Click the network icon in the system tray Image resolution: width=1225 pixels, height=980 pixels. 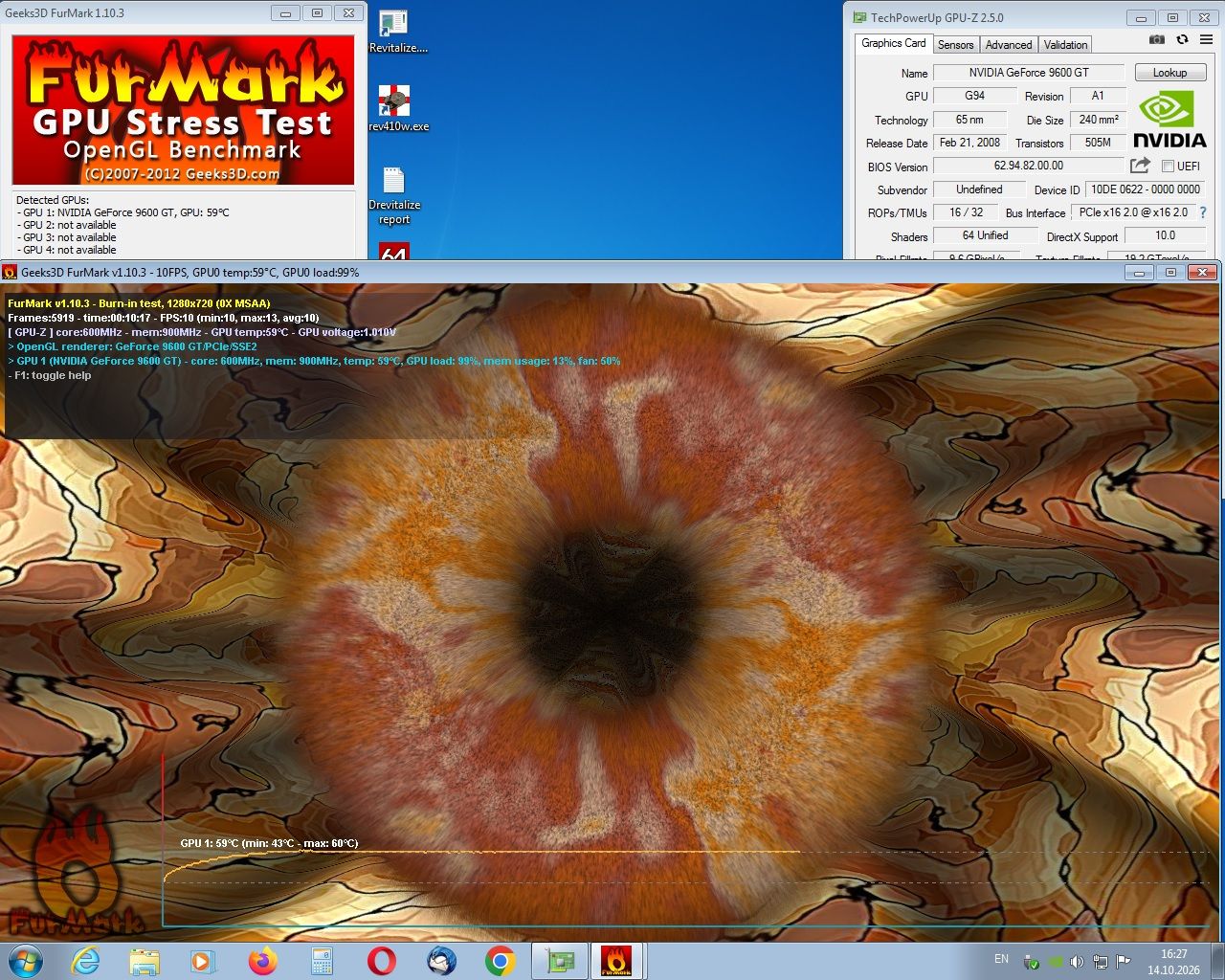(1101, 962)
